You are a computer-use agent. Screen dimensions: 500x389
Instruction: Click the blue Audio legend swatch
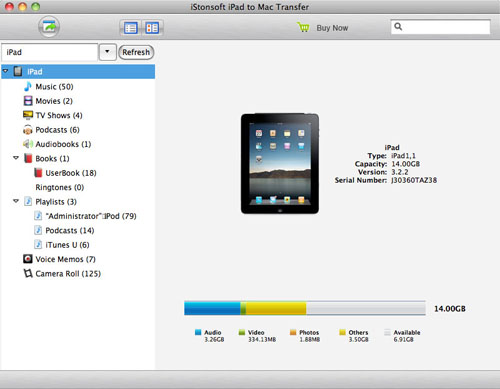point(198,332)
